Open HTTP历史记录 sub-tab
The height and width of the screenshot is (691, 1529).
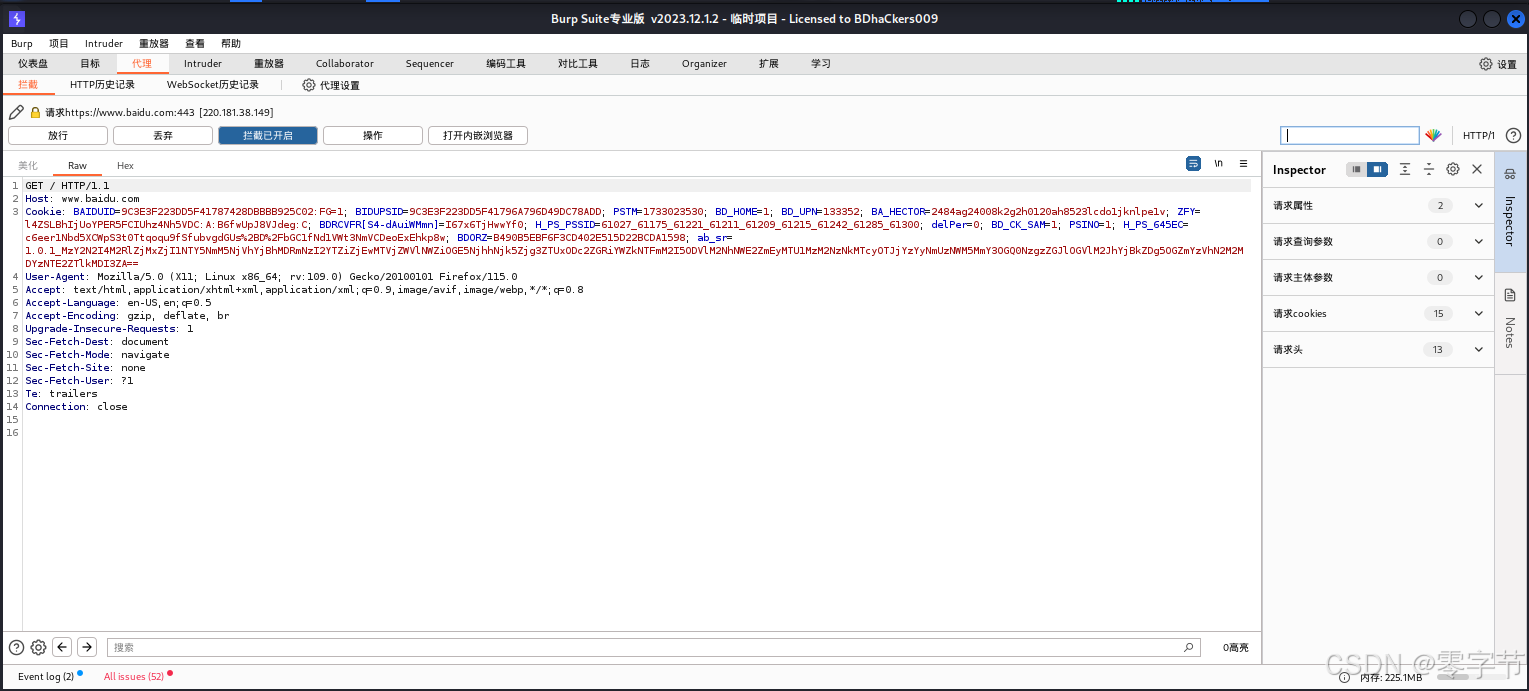coord(102,85)
